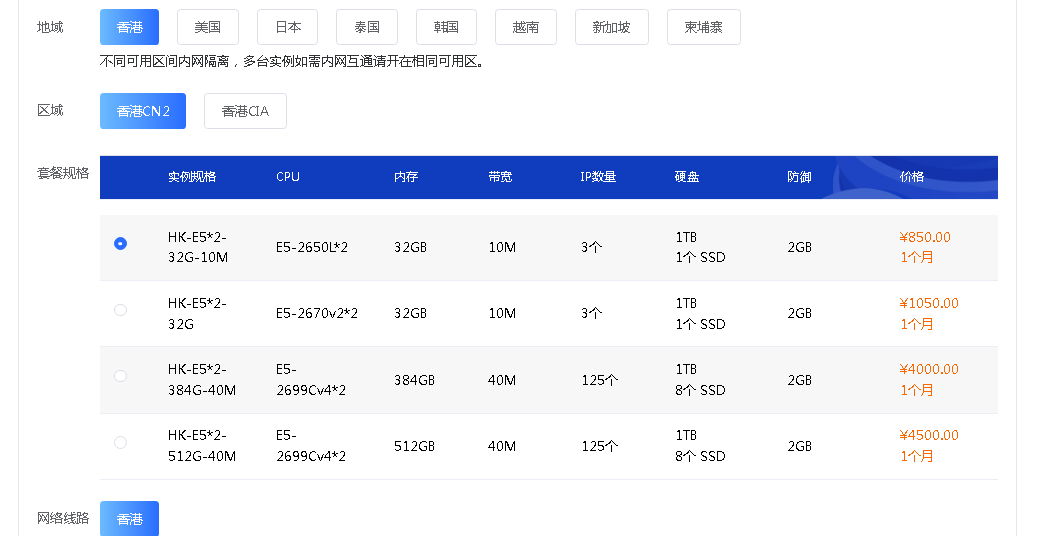Choose 美国 as the region
1060x536 pixels.
click(207, 27)
